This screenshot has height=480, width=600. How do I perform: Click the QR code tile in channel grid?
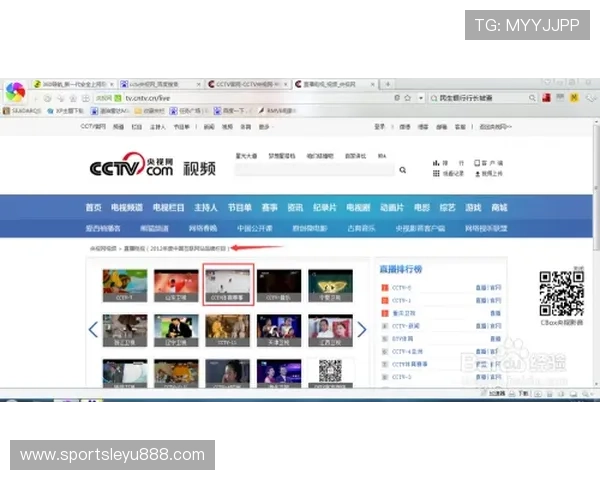(x=330, y=373)
